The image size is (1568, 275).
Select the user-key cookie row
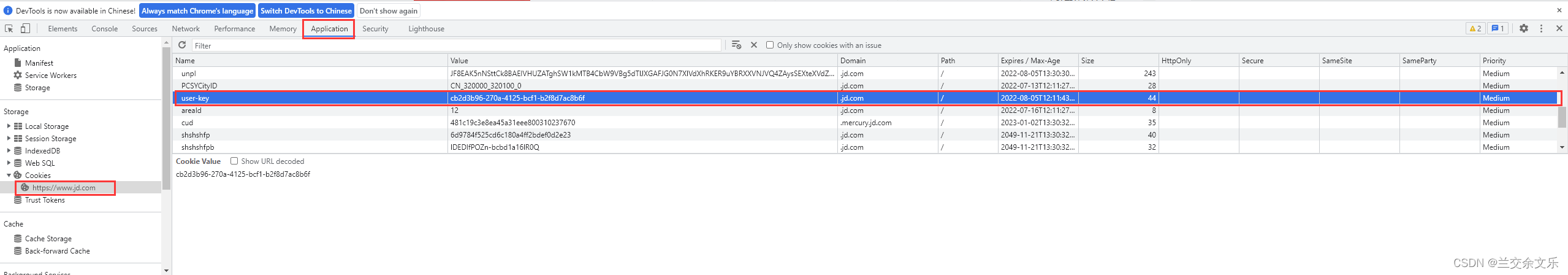coord(866,98)
